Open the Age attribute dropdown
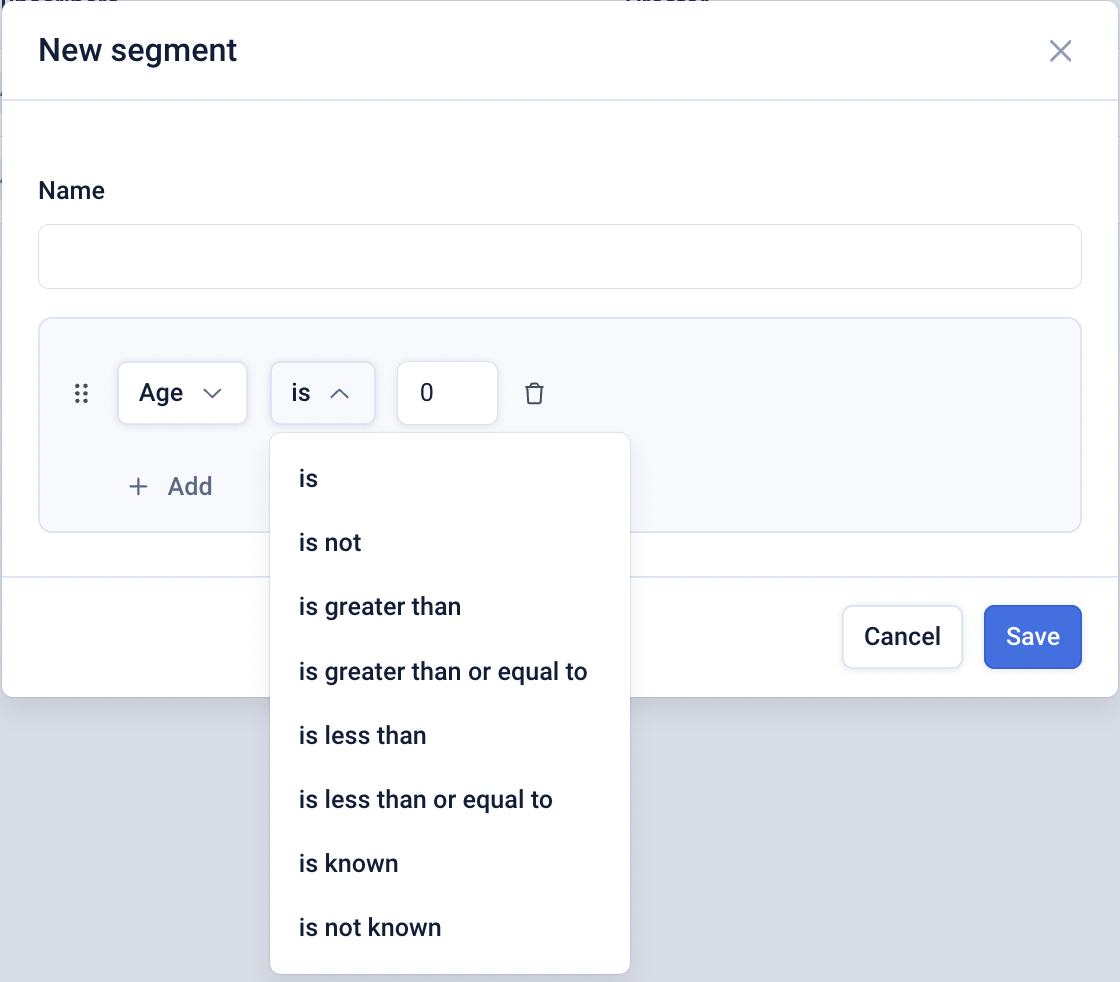 coord(182,393)
